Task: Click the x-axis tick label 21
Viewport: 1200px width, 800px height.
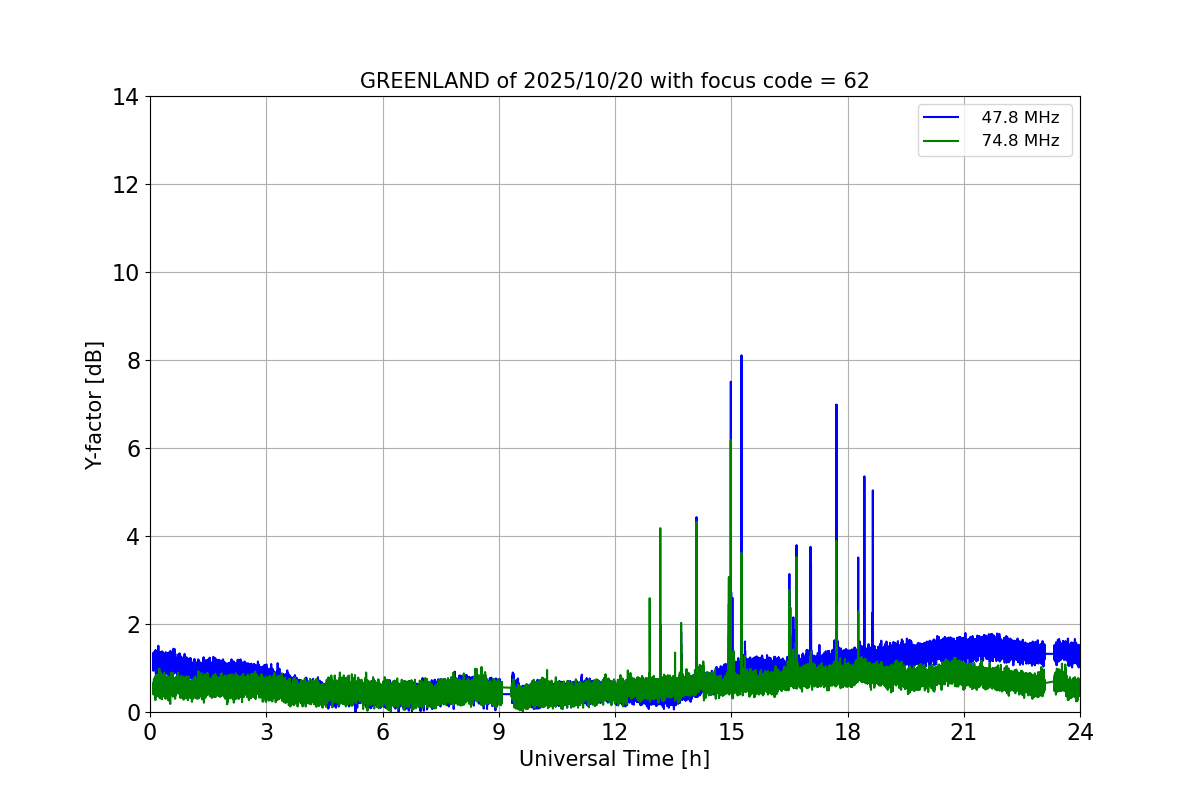Action: coord(964,732)
